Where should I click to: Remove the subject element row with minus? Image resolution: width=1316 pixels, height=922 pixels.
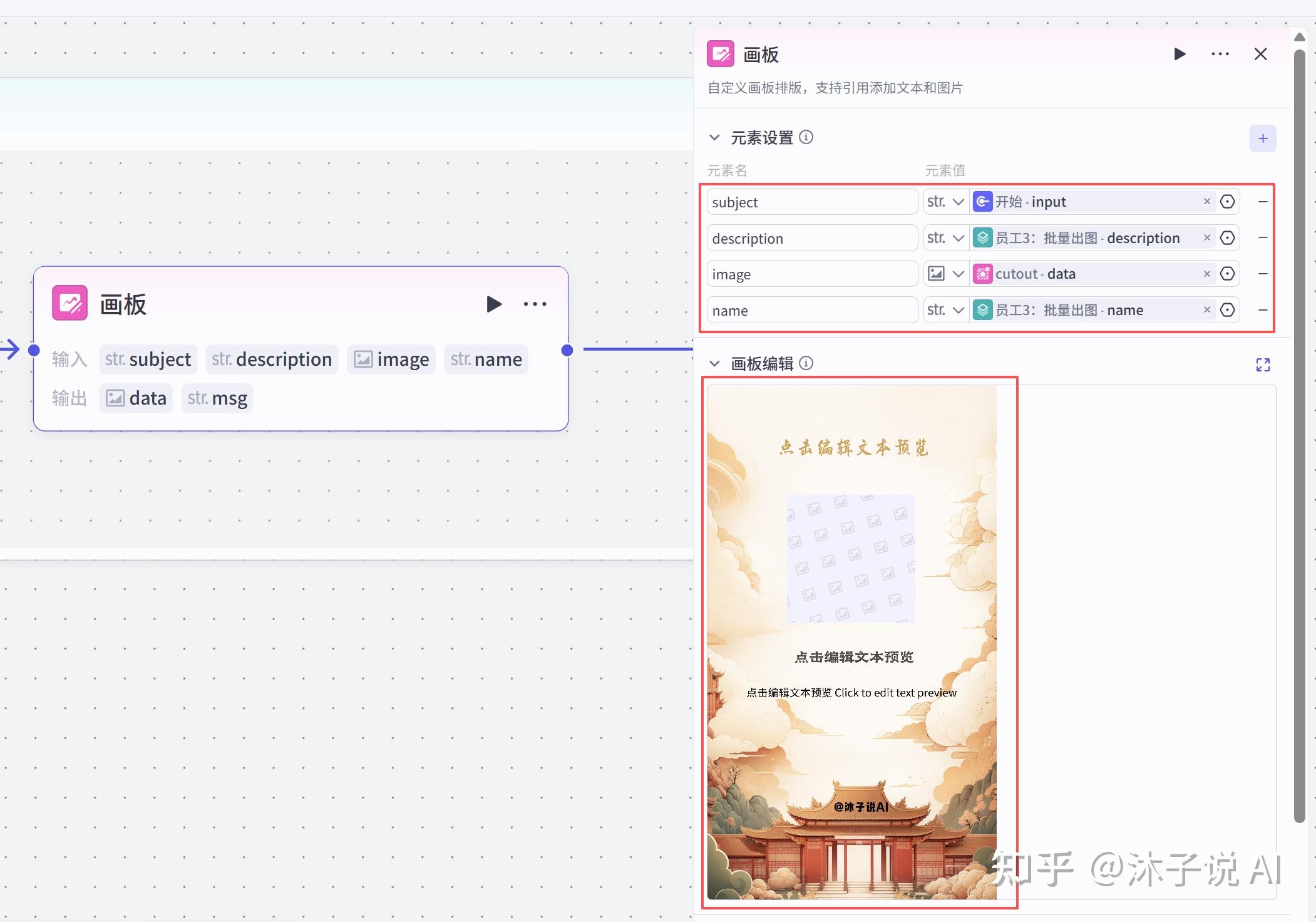click(1263, 202)
